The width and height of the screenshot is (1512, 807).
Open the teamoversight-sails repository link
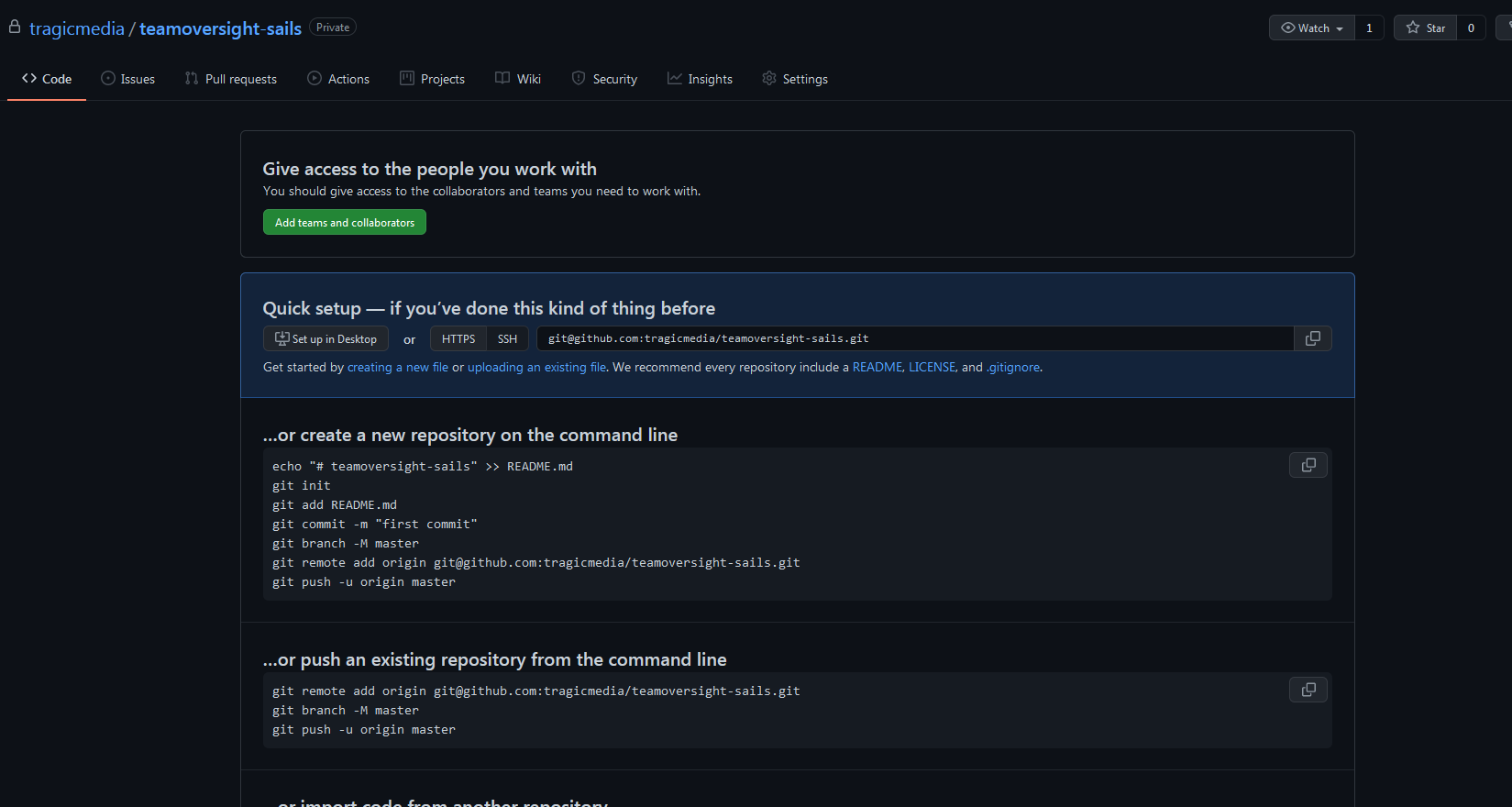[220, 28]
